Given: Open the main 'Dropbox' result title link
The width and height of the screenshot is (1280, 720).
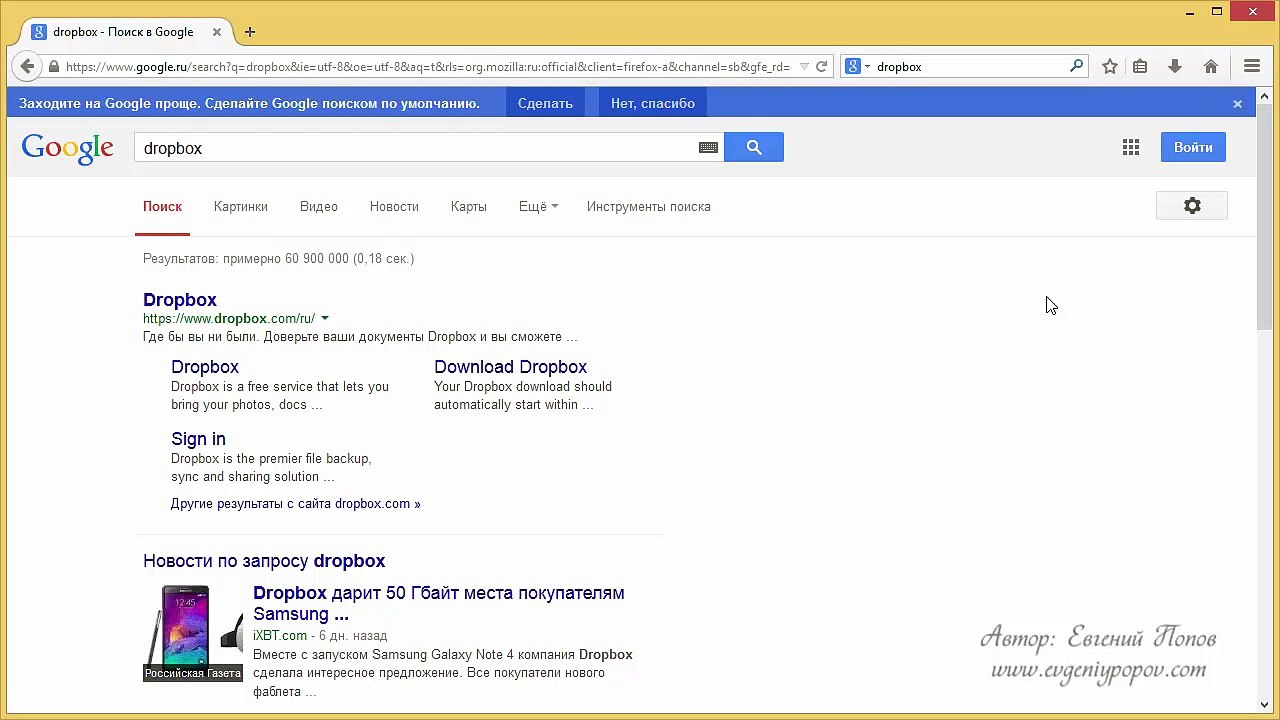Looking at the screenshot, I should (x=180, y=300).
